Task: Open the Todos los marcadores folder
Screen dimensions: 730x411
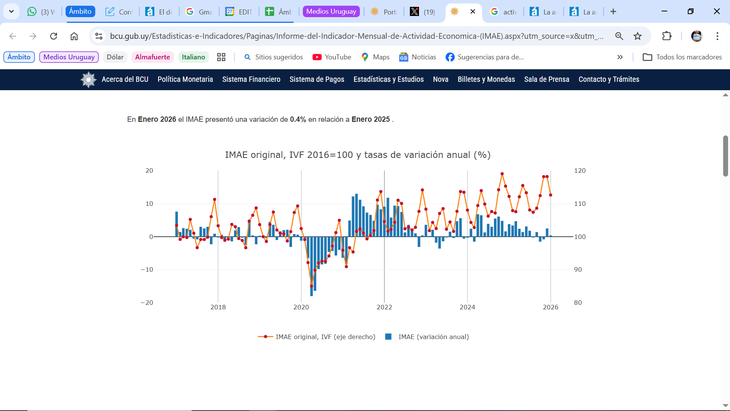Action: click(x=682, y=57)
